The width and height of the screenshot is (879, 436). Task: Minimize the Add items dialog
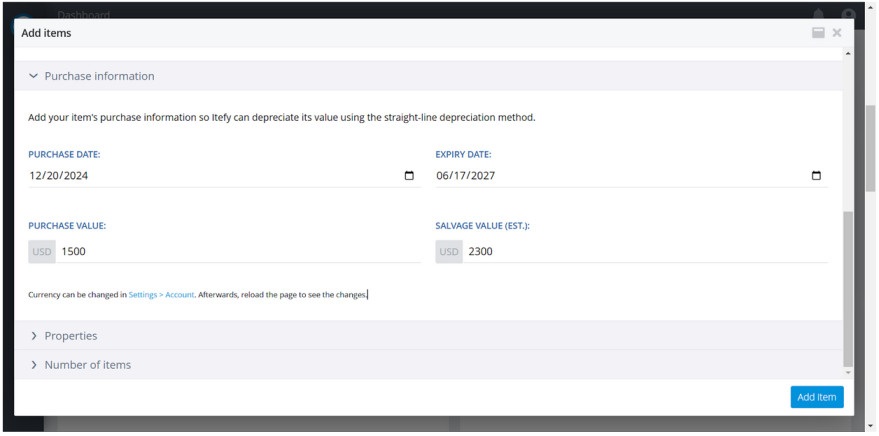[818, 33]
